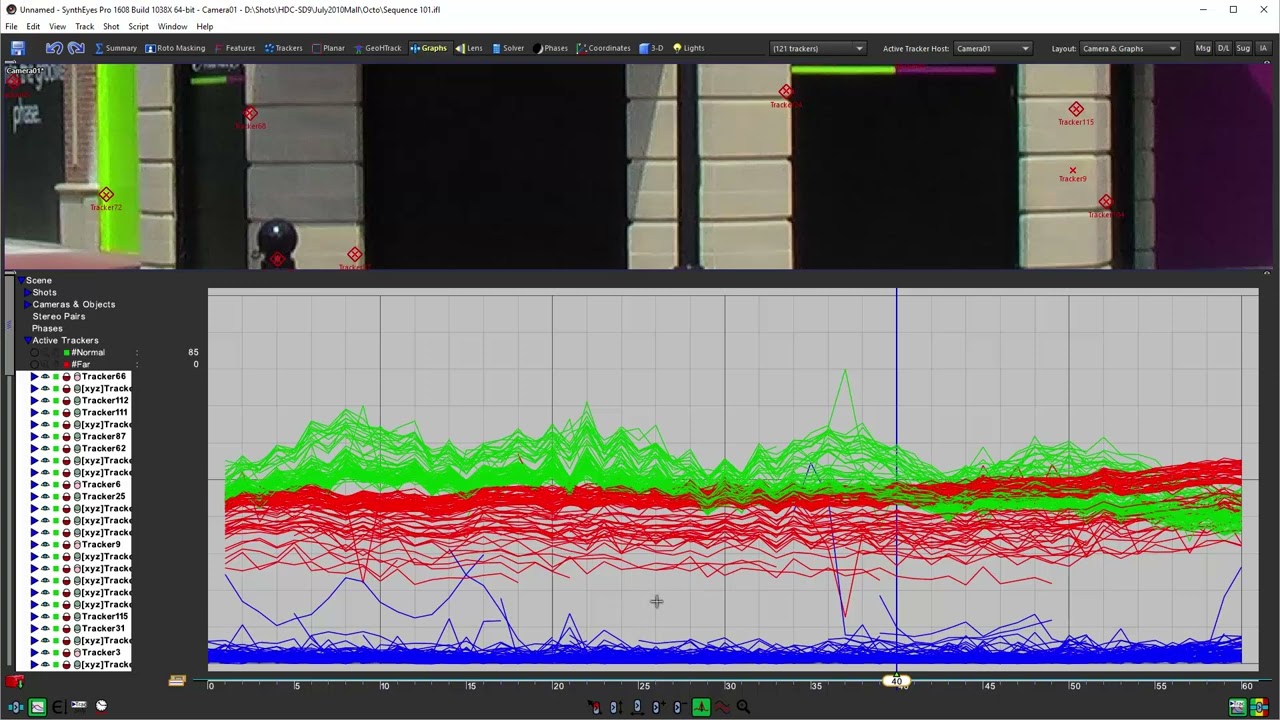Toggle visibility eye of Tracker111
The image size is (1280, 720).
[x=45, y=412]
